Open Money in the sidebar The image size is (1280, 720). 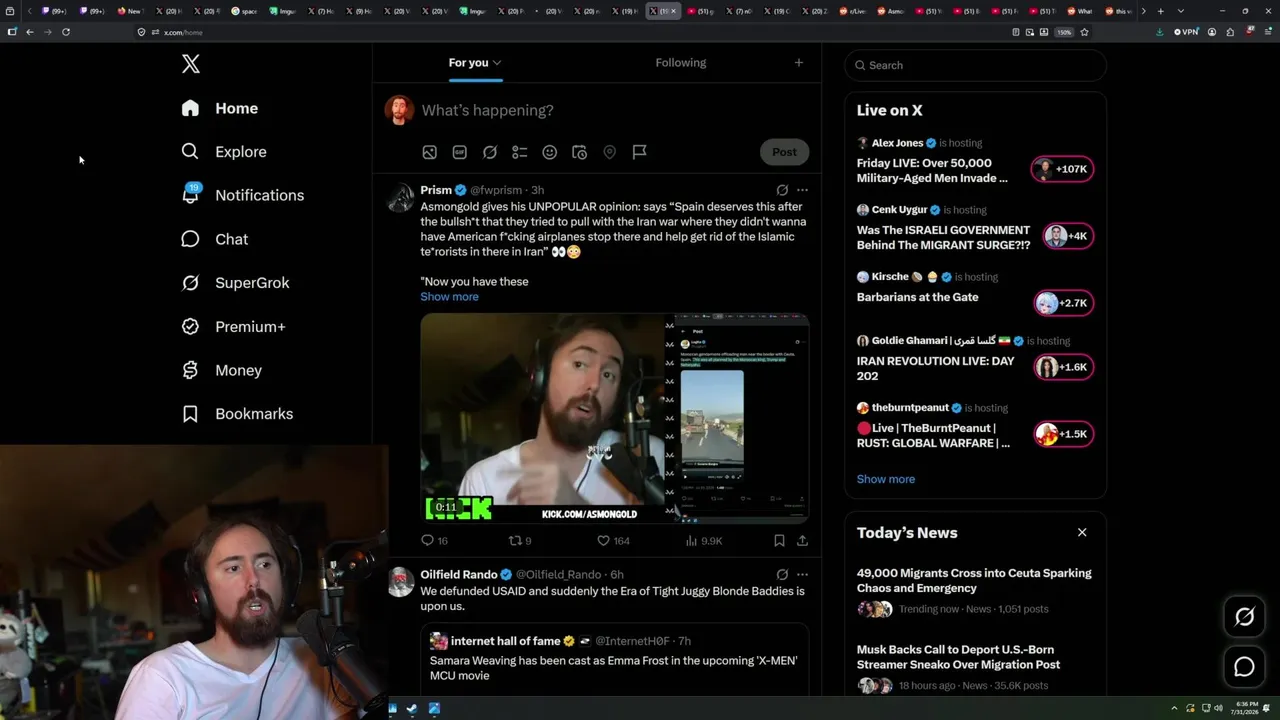pos(221,370)
